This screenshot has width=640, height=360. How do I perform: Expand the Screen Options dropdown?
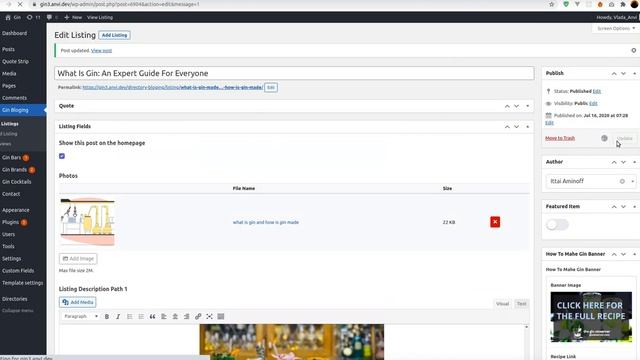(x=616, y=29)
